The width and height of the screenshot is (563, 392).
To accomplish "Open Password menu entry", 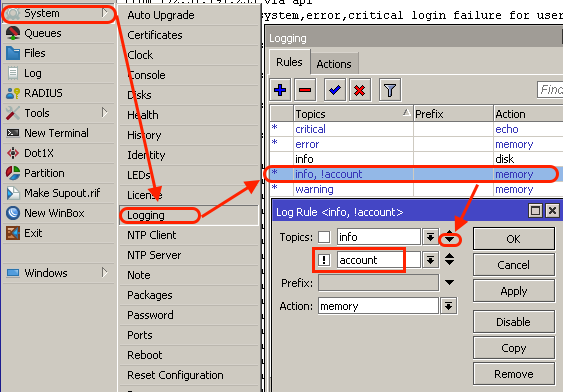I will (x=189, y=315).
